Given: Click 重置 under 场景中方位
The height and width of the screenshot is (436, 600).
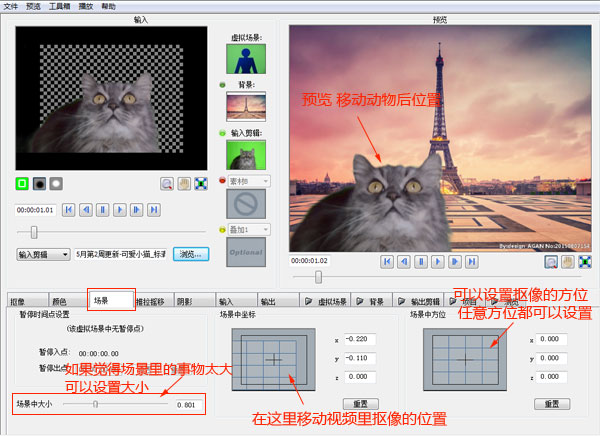Looking at the screenshot, I should 552,404.
